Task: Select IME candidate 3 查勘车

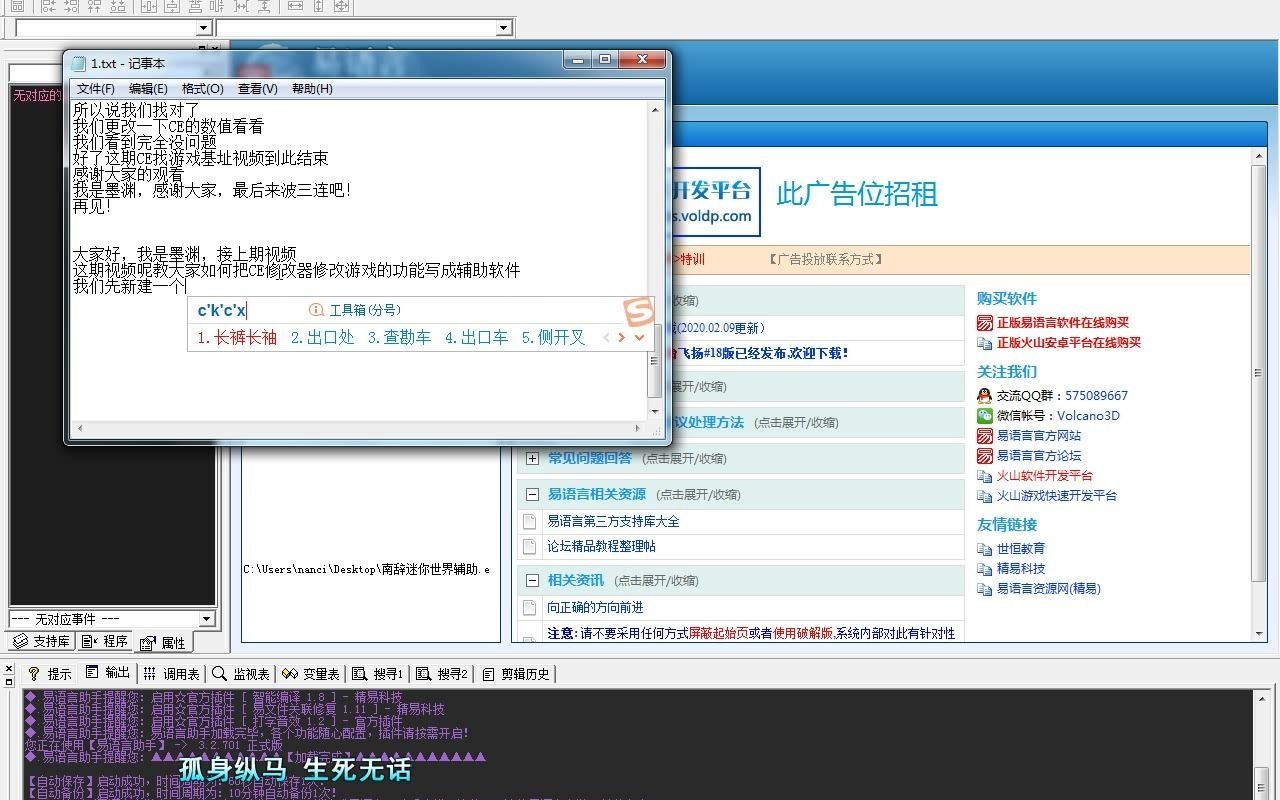Action: click(399, 338)
